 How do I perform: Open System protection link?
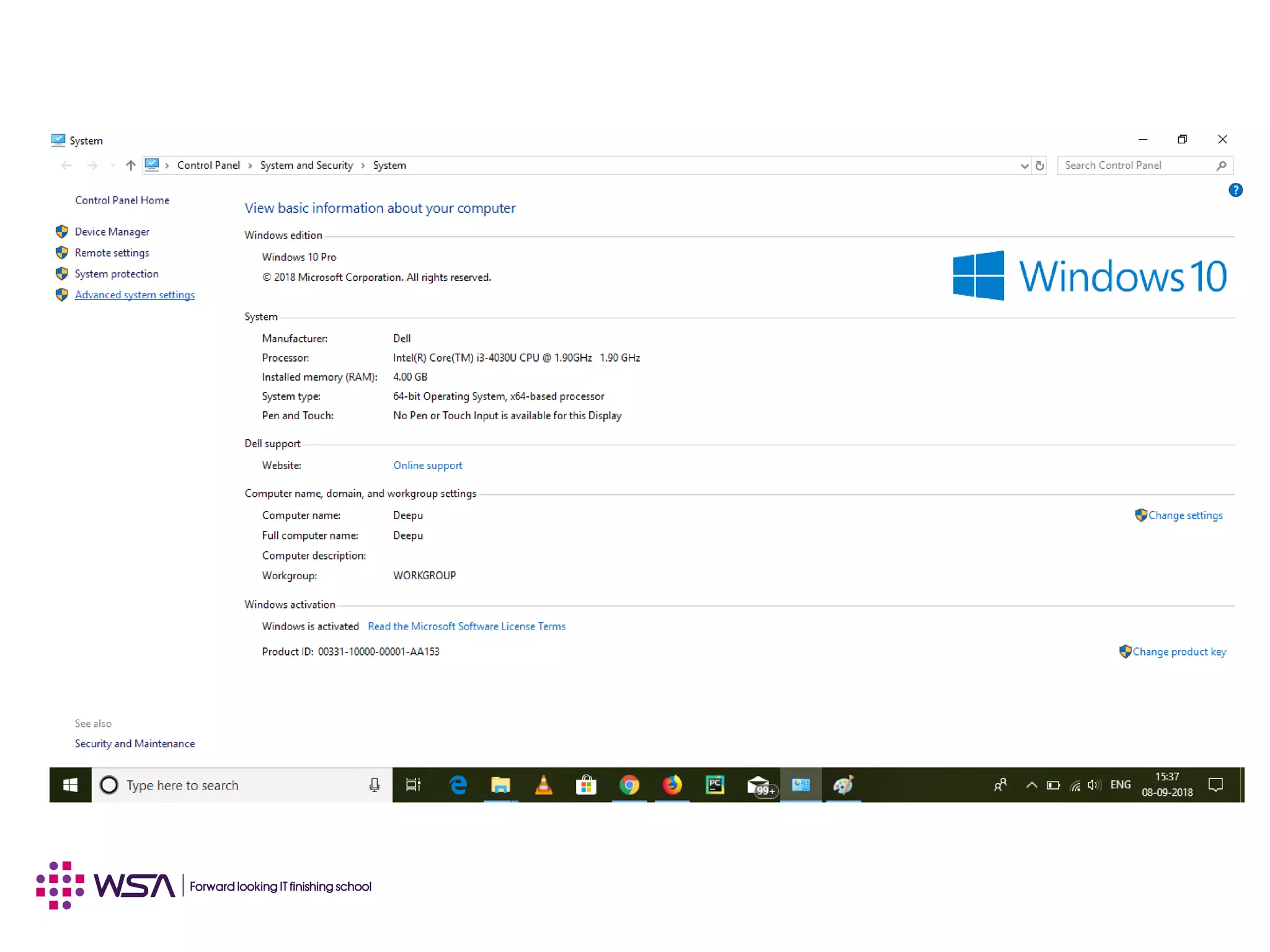tap(117, 274)
